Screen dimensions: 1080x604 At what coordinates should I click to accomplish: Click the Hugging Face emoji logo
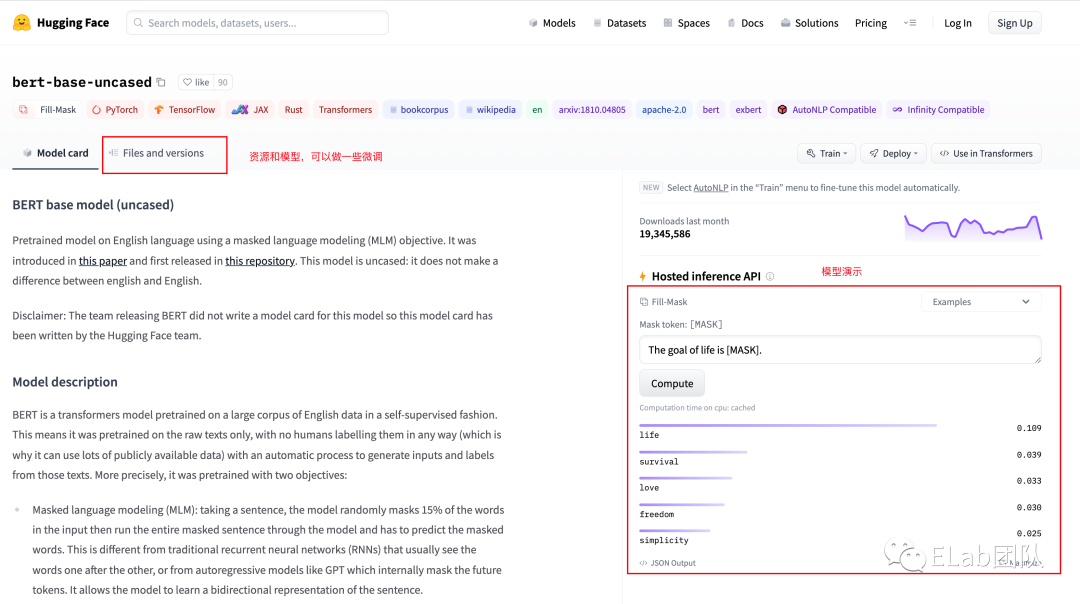[x=21, y=23]
